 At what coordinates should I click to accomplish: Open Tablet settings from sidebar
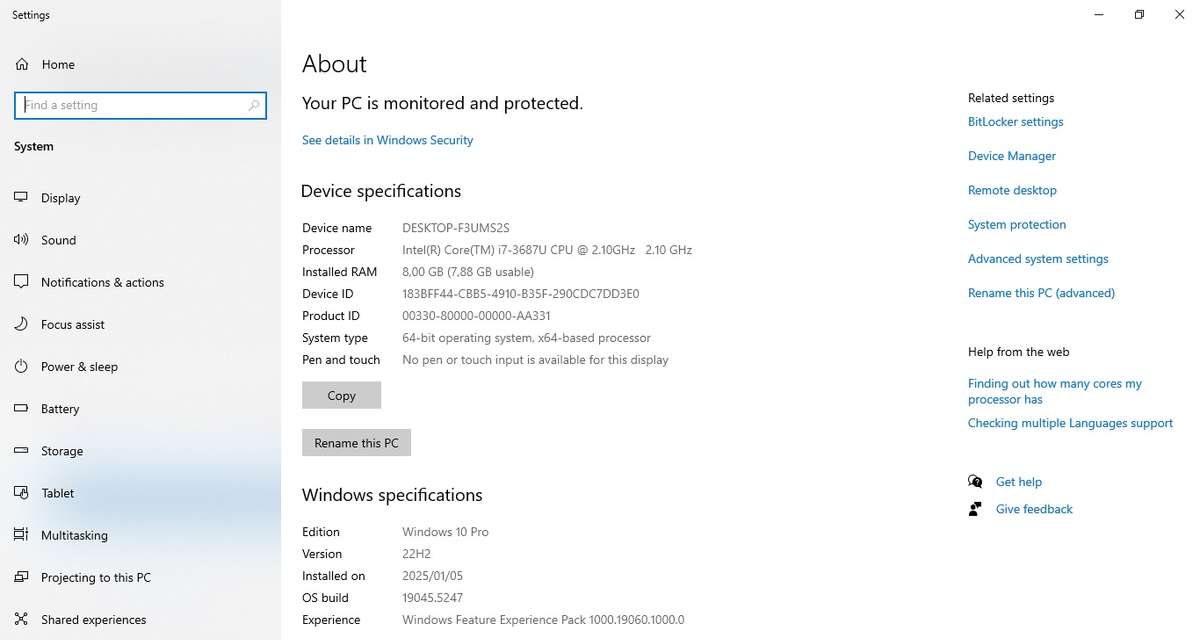57,493
